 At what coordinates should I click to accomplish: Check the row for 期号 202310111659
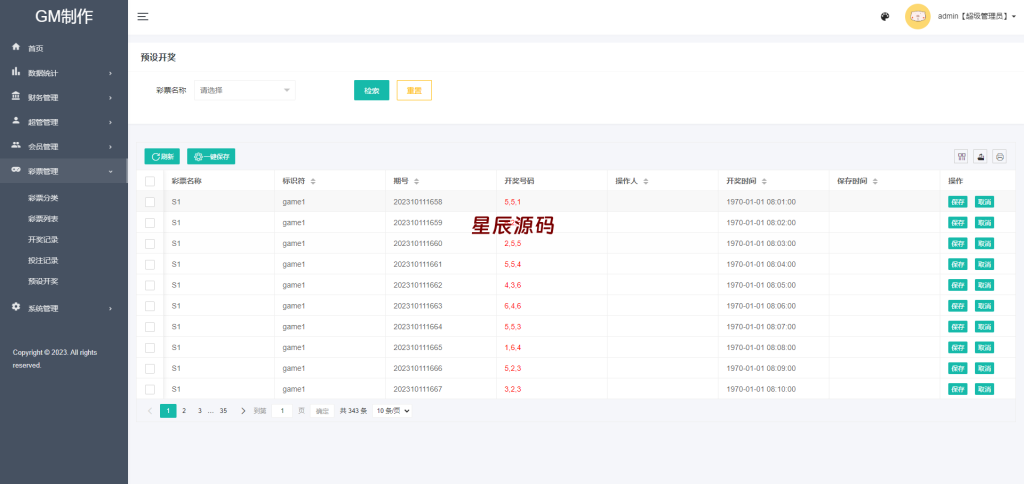click(x=150, y=223)
